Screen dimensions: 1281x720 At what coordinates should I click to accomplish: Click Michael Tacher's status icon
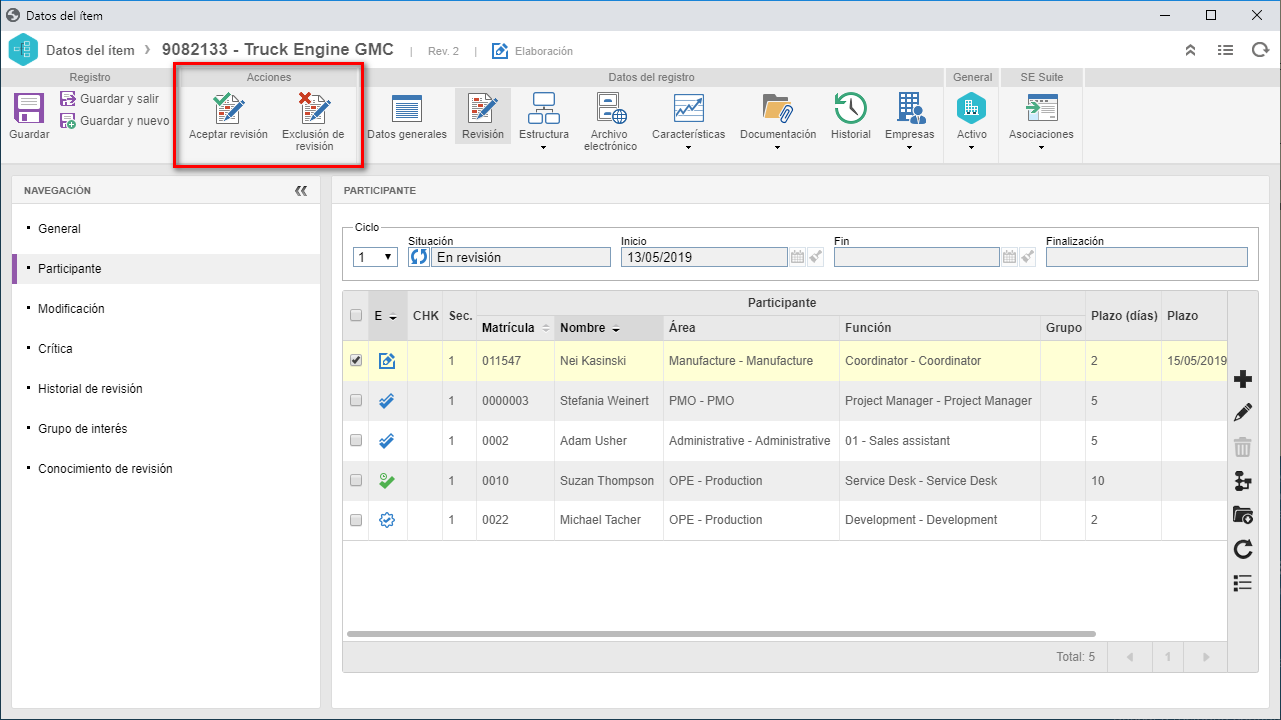pyautogui.click(x=387, y=520)
